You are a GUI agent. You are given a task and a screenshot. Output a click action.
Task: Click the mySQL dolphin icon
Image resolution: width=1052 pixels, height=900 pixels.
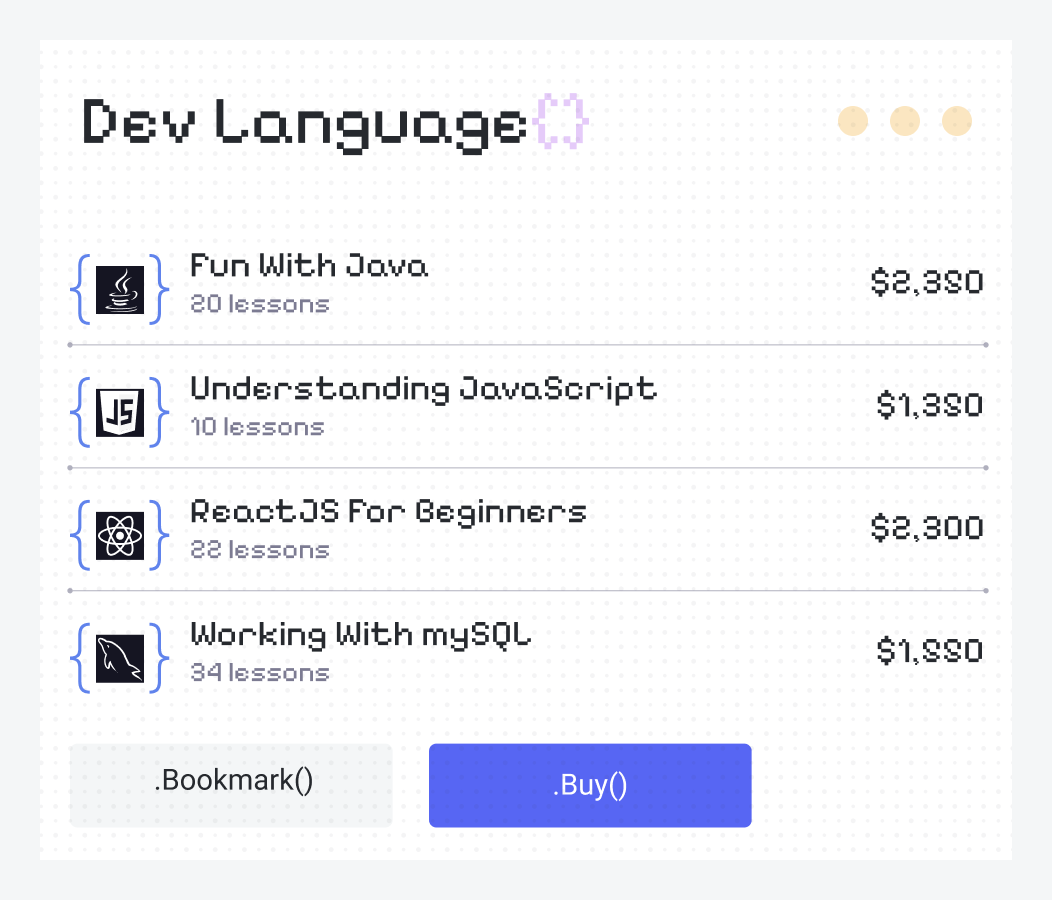pos(120,659)
